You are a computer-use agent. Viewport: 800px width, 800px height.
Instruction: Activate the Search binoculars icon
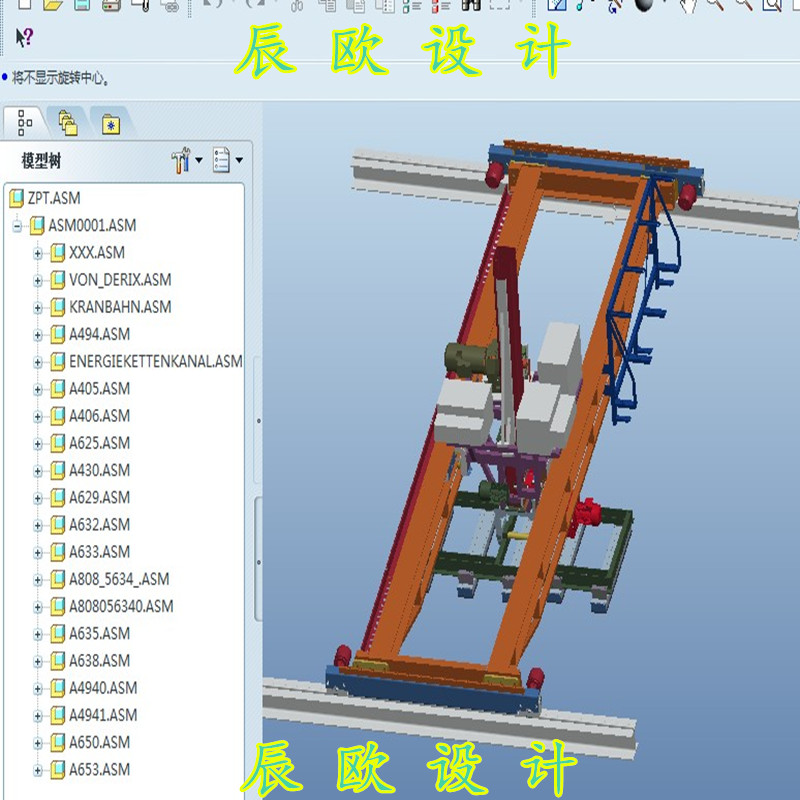(470, 8)
